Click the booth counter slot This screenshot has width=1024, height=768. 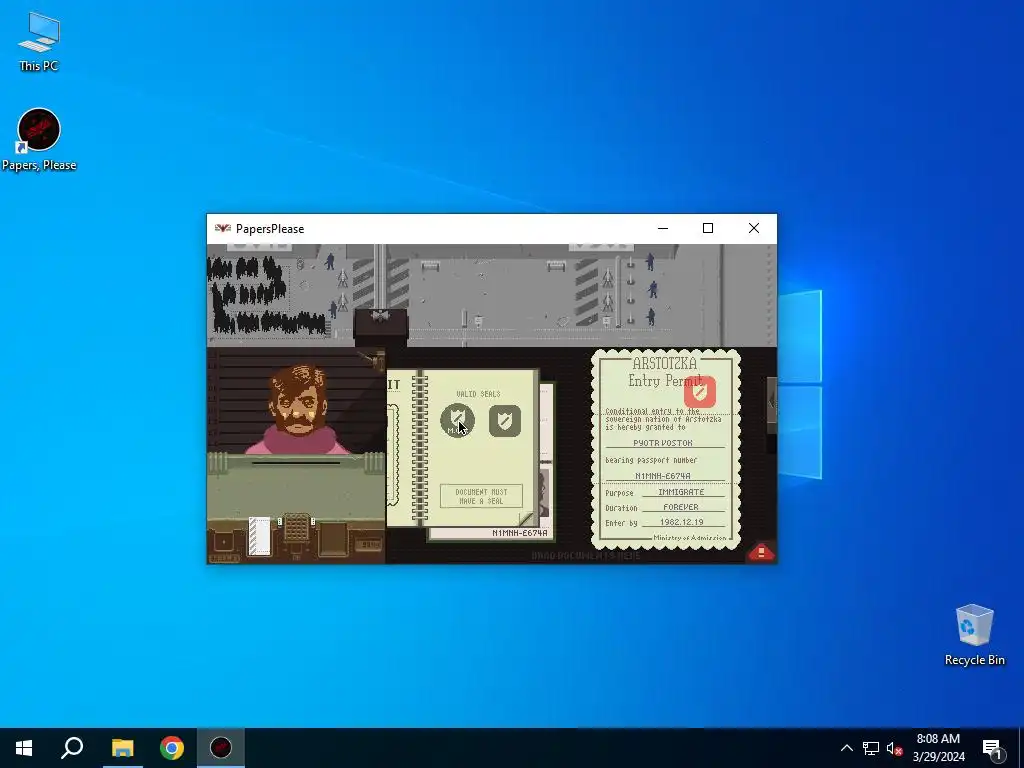tap(296, 464)
